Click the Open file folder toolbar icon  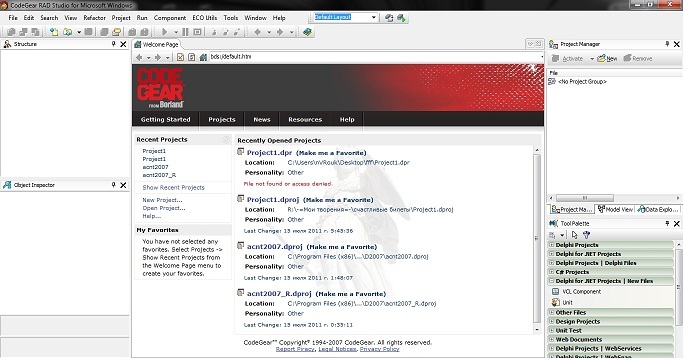coord(68,32)
